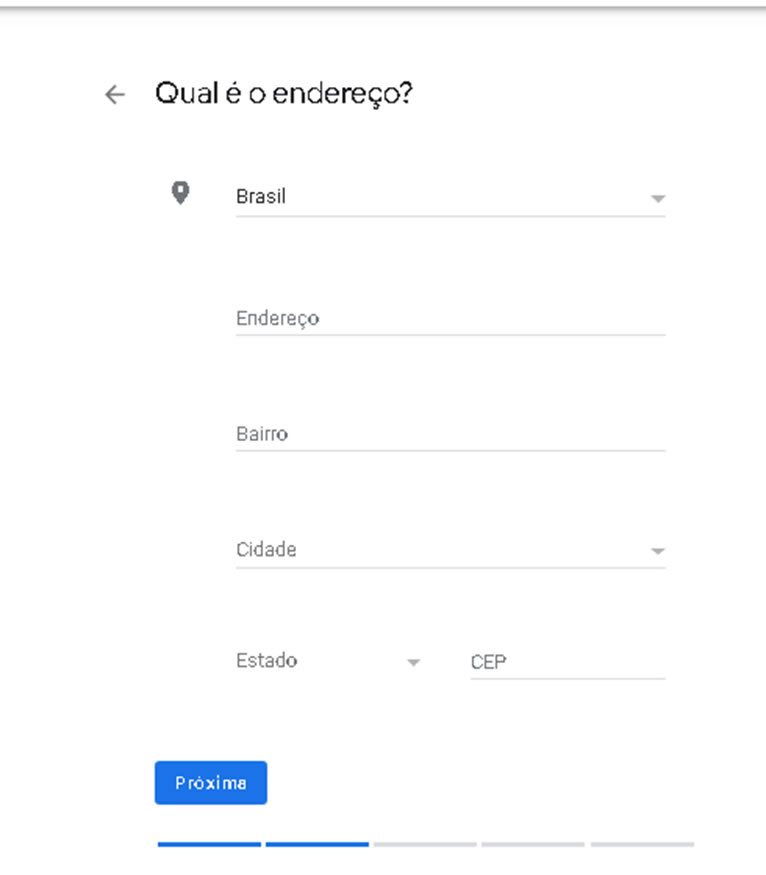Click the first blue progress segment
766x875 pixels.
(x=209, y=844)
